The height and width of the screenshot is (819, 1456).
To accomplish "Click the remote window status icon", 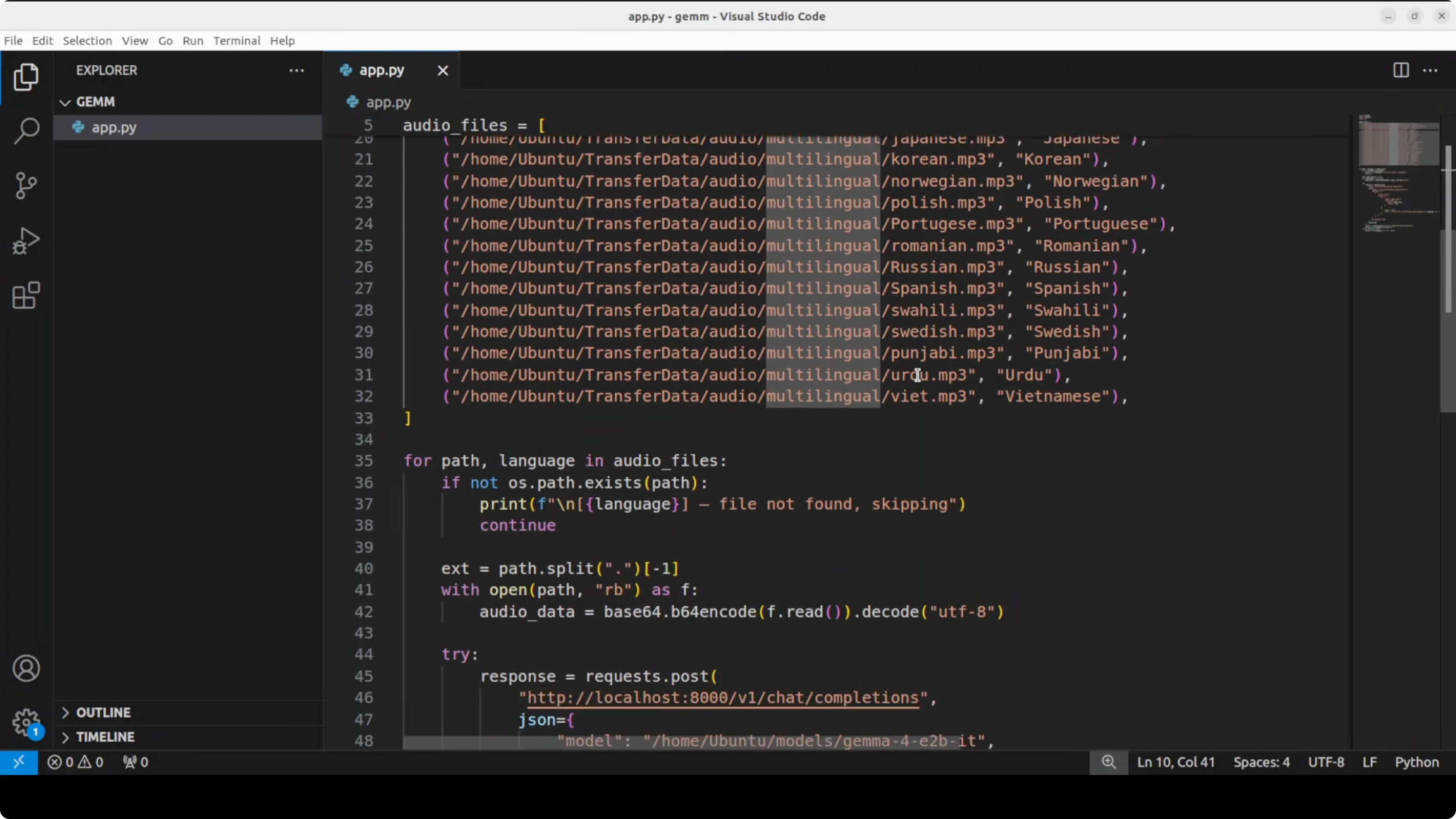I will (19, 762).
